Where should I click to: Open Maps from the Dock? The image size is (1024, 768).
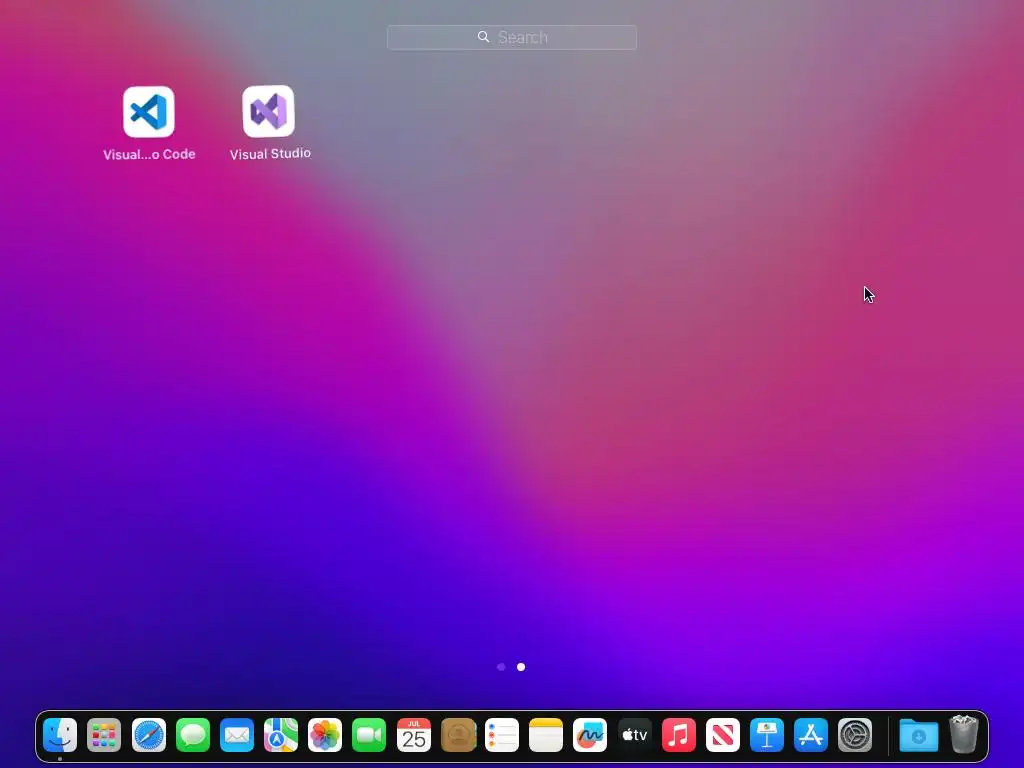click(281, 735)
